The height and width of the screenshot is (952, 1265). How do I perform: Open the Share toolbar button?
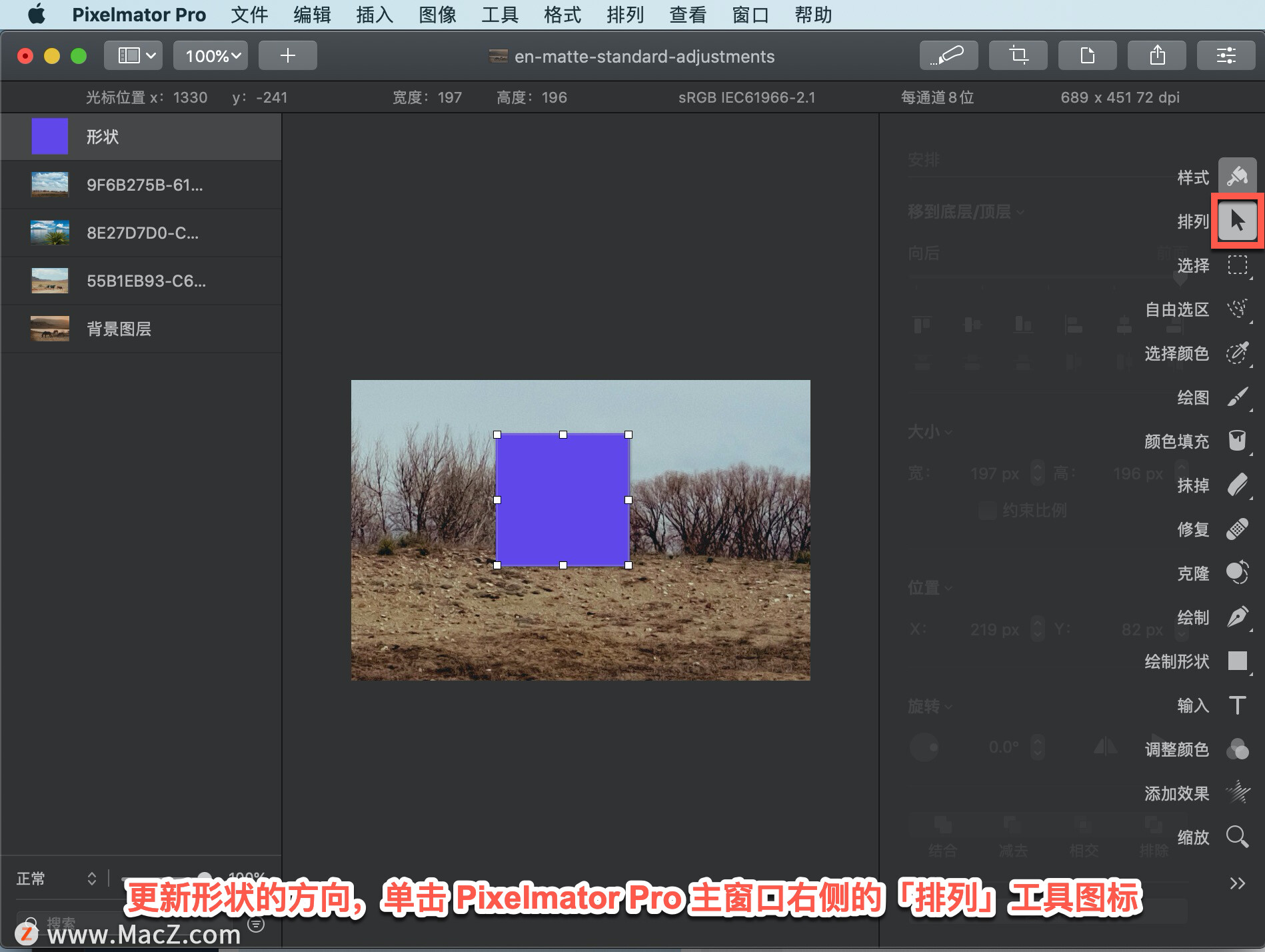tap(1156, 55)
